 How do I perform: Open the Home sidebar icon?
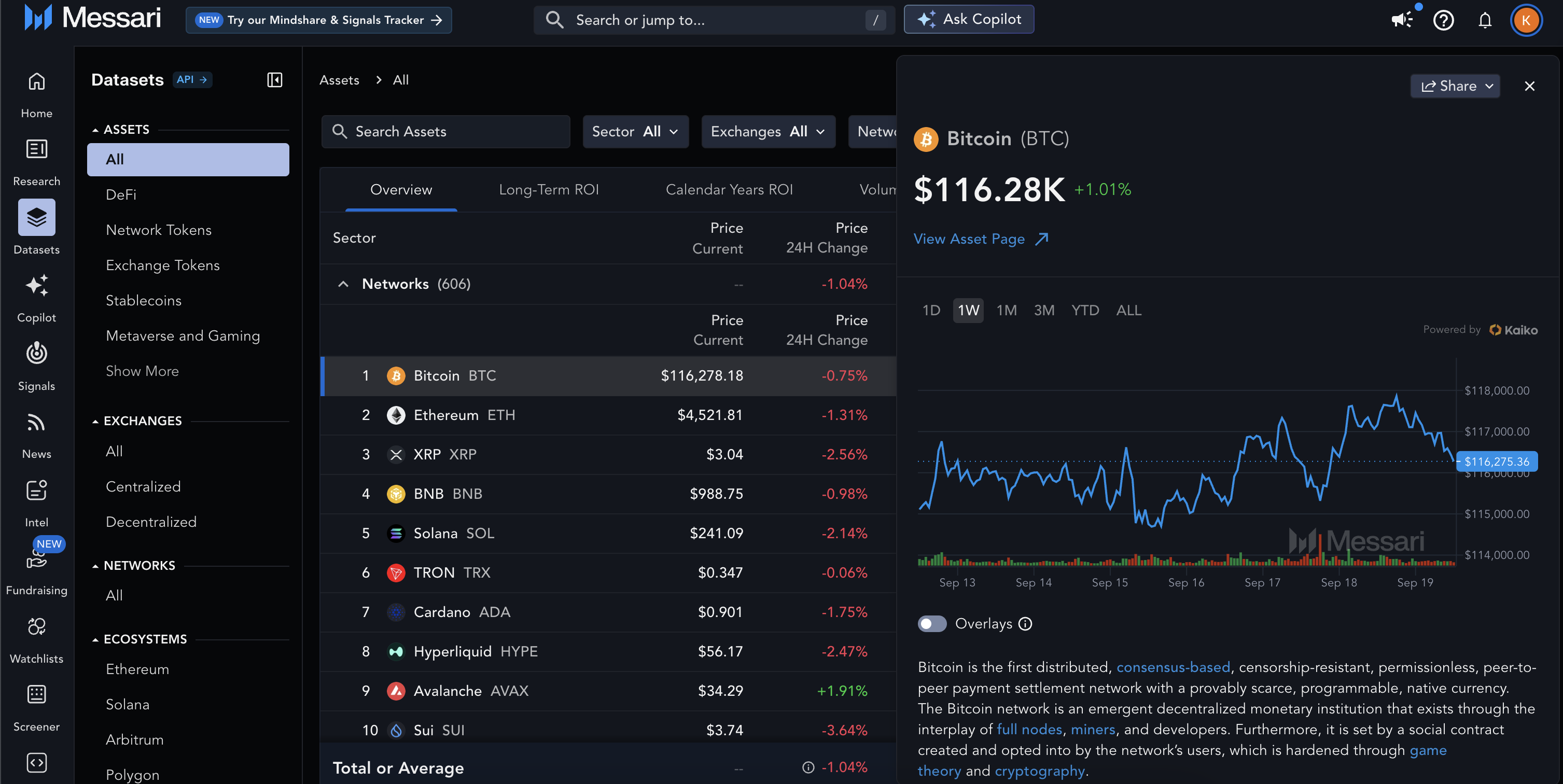tap(36, 81)
